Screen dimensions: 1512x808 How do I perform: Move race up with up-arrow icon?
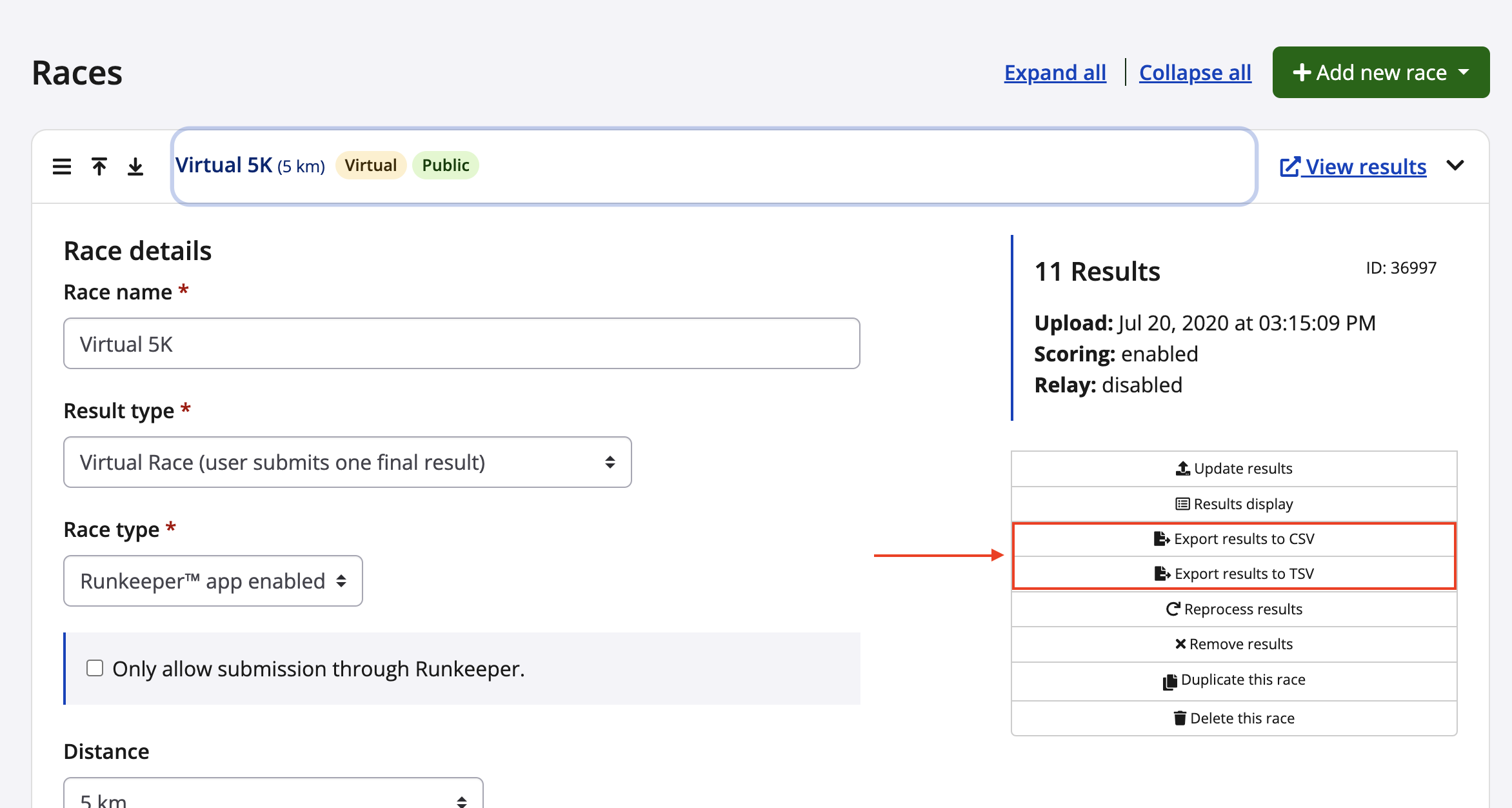coord(99,167)
